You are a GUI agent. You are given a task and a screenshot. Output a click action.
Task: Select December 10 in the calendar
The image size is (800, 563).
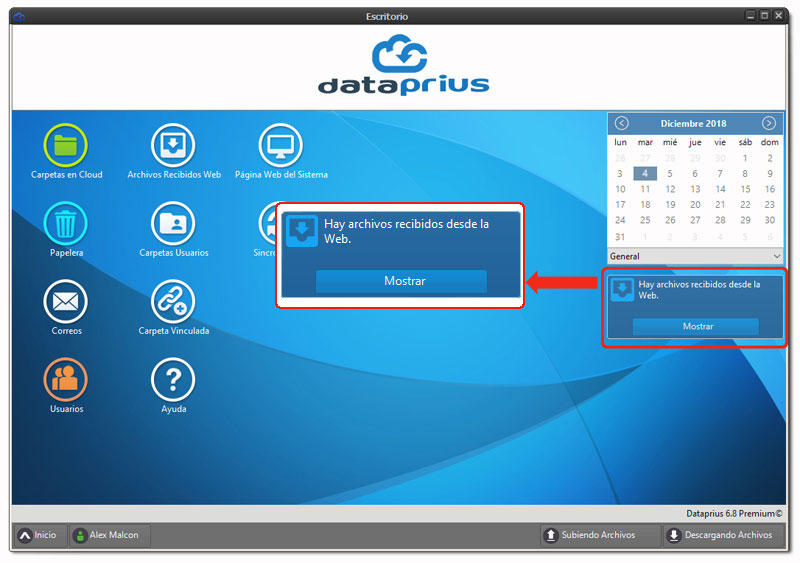620,189
